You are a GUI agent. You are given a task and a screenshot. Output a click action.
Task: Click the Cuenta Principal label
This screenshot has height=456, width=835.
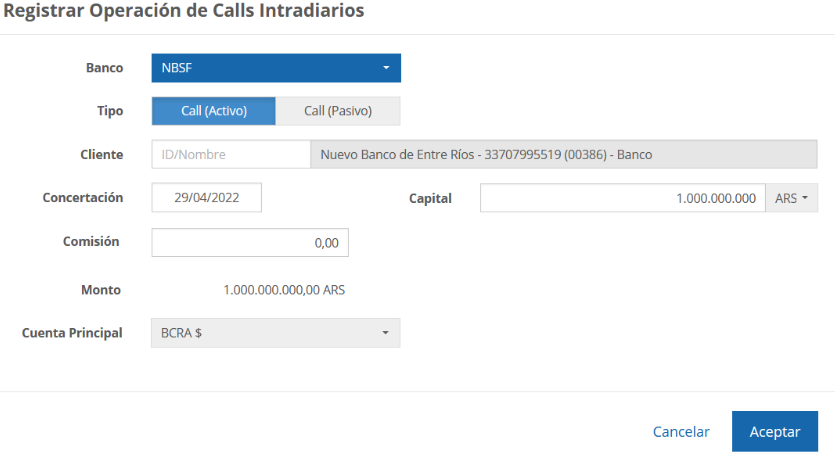click(72, 333)
